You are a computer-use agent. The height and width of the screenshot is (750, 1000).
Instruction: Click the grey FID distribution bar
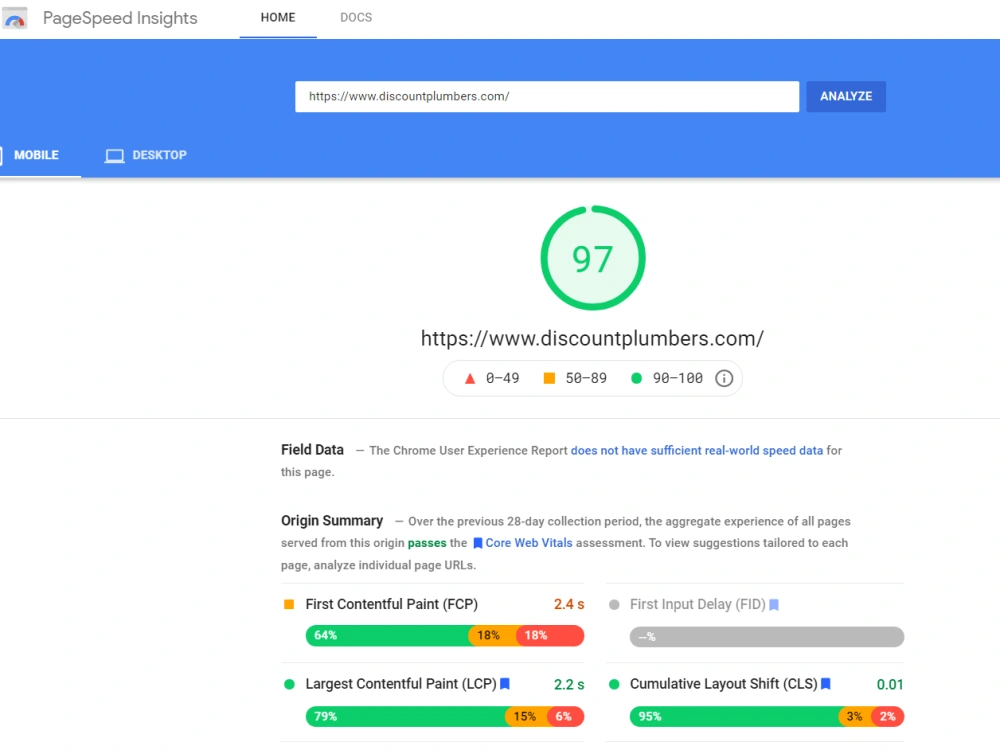(767, 636)
